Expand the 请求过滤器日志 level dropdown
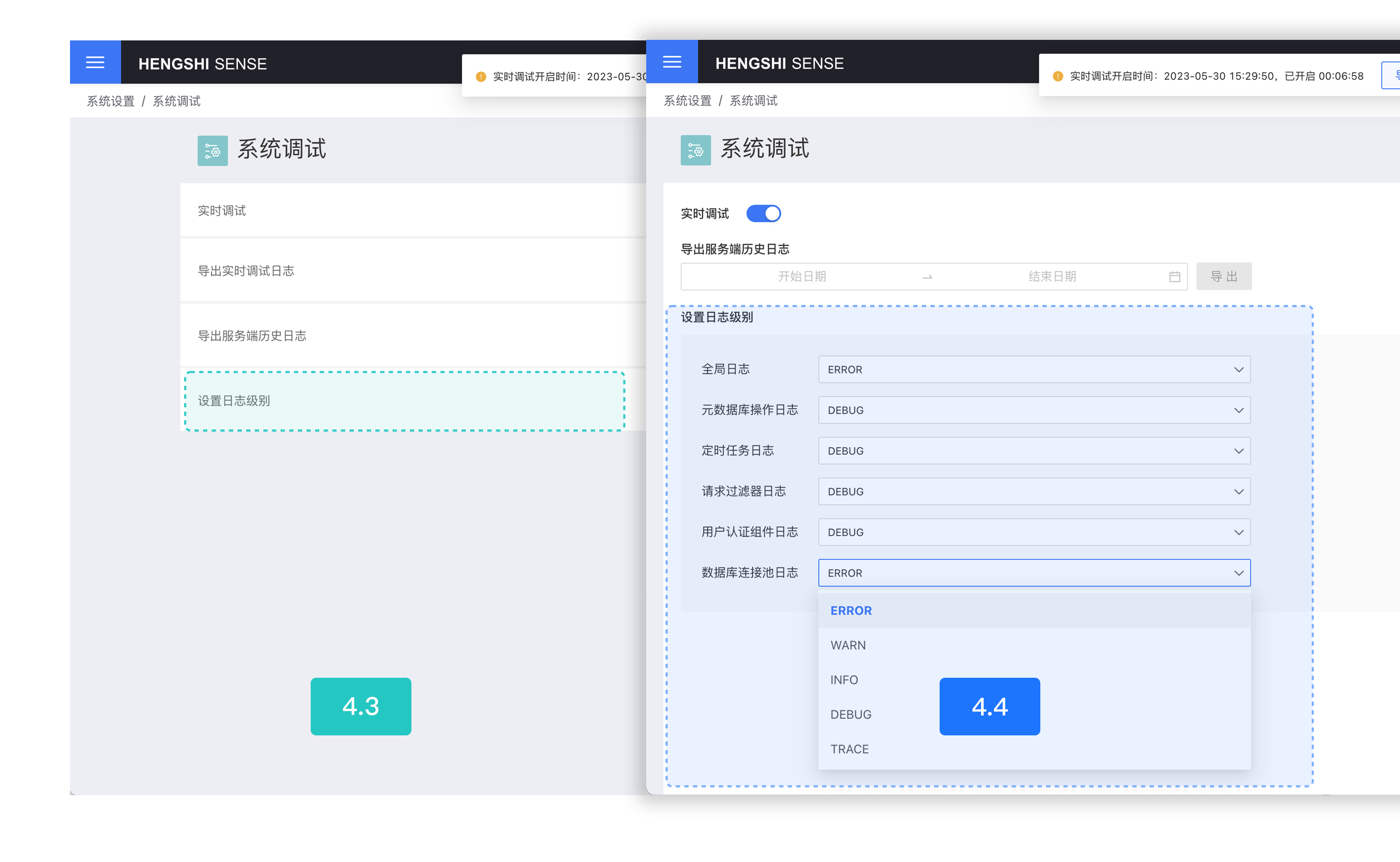 click(x=1034, y=491)
